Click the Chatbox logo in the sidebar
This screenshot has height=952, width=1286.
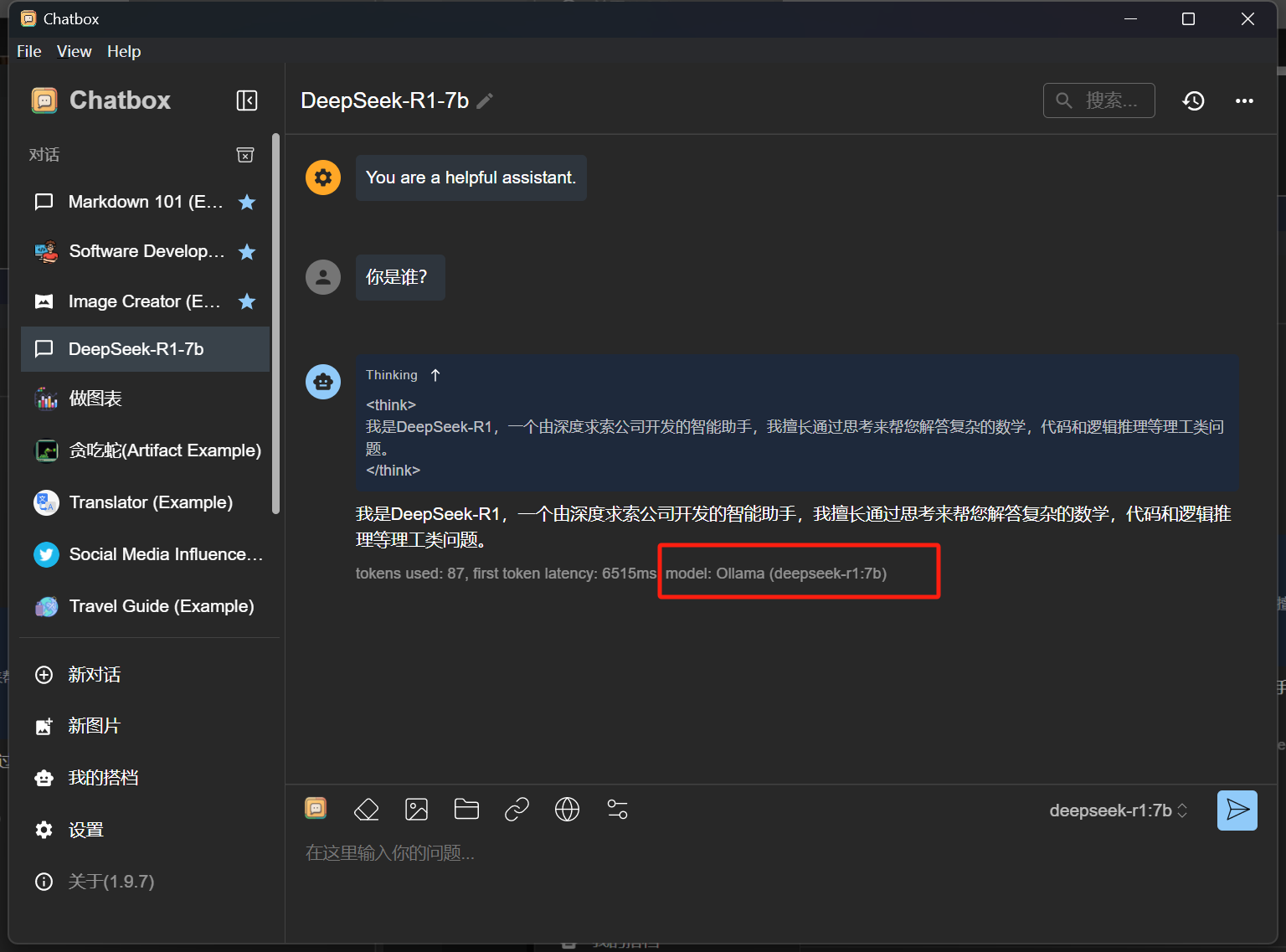click(44, 100)
